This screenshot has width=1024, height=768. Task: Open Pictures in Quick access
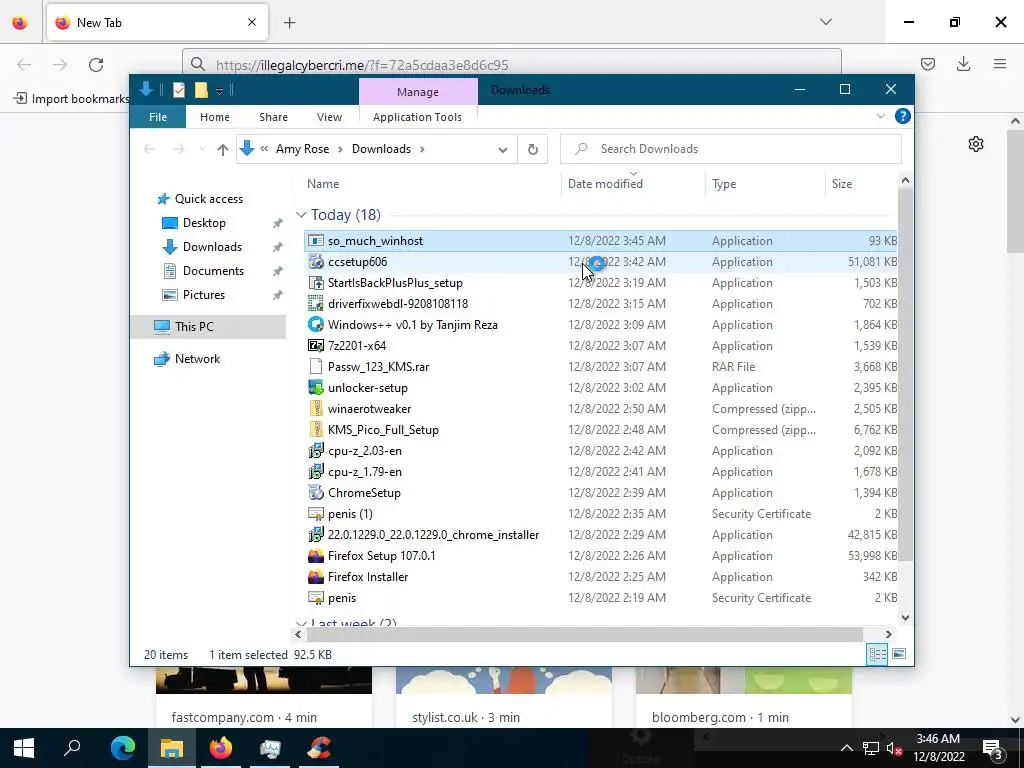(204, 295)
